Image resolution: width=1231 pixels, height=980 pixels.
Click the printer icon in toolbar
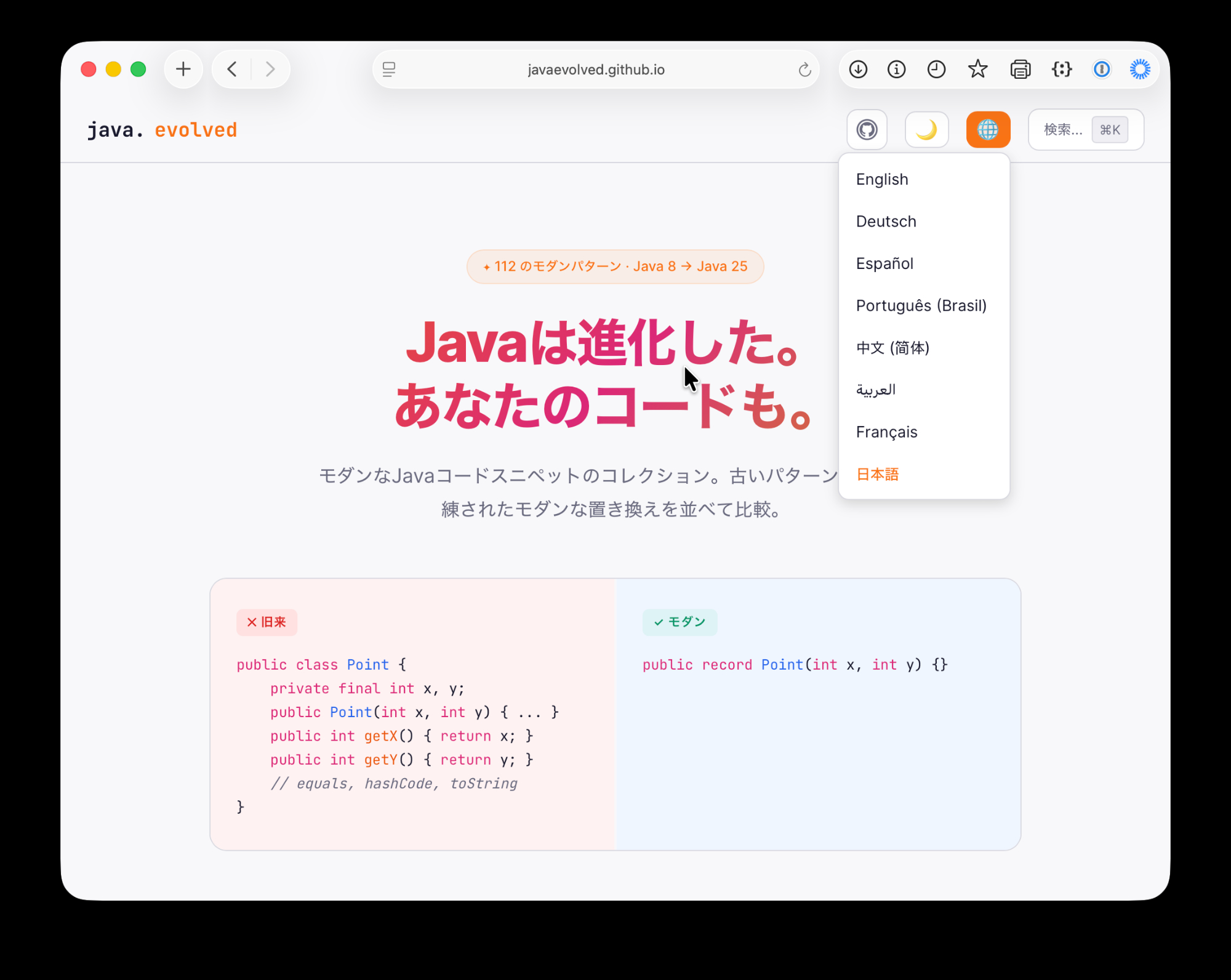tap(1020, 70)
